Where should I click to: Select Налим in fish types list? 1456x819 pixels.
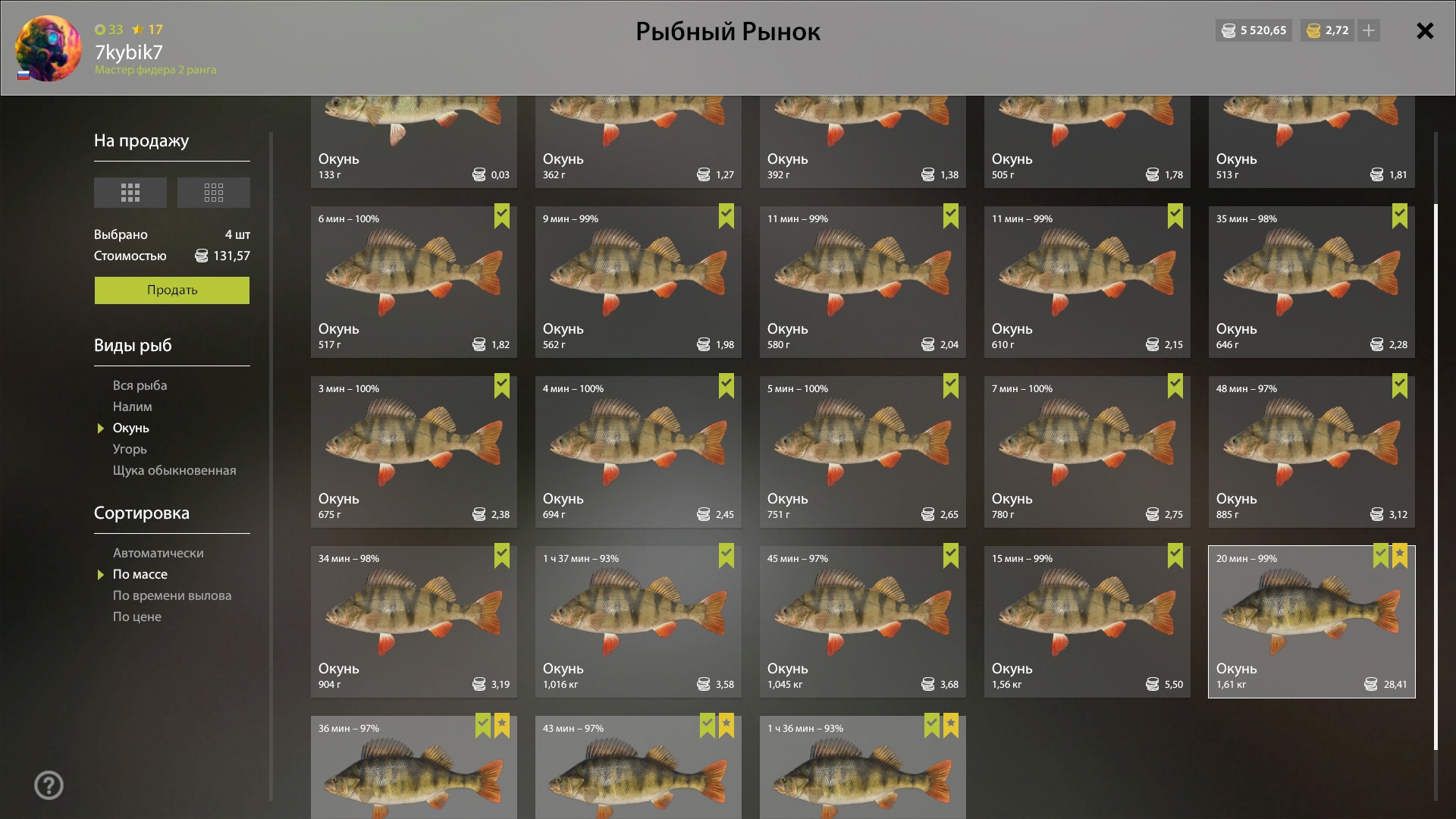132,406
